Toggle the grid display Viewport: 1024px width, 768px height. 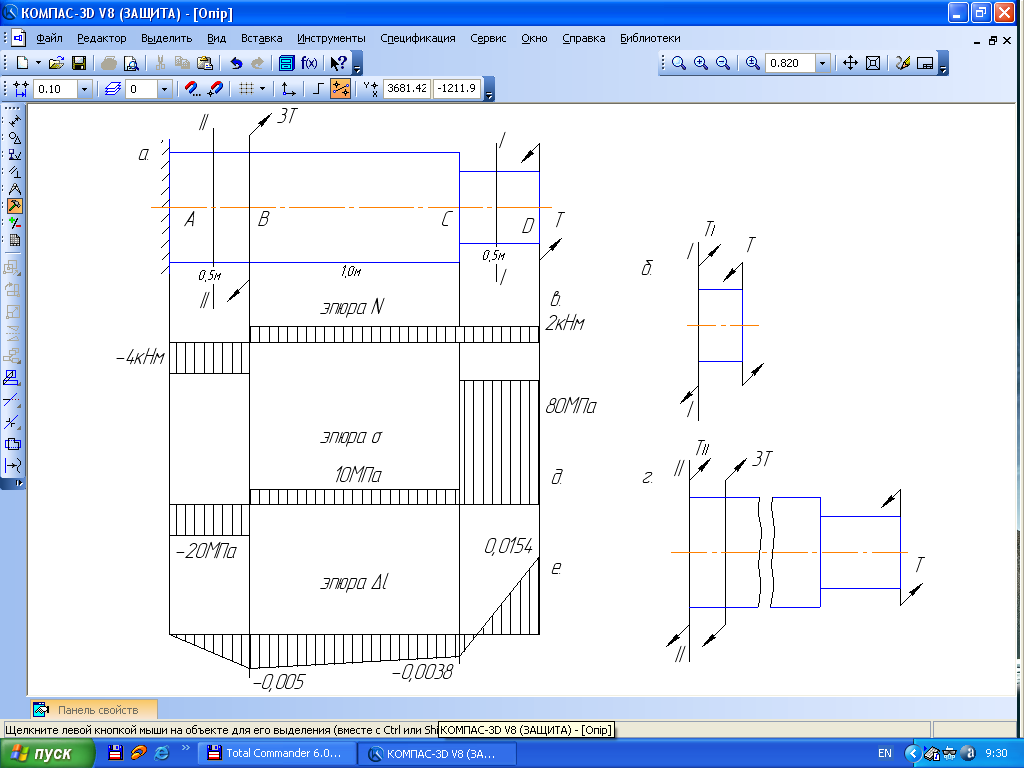point(246,89)
